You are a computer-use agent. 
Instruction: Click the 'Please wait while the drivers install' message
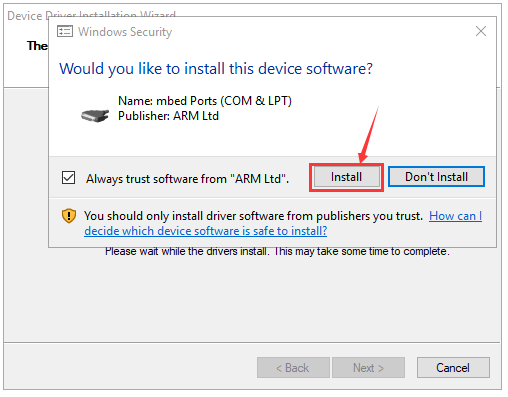click(277, 251)
